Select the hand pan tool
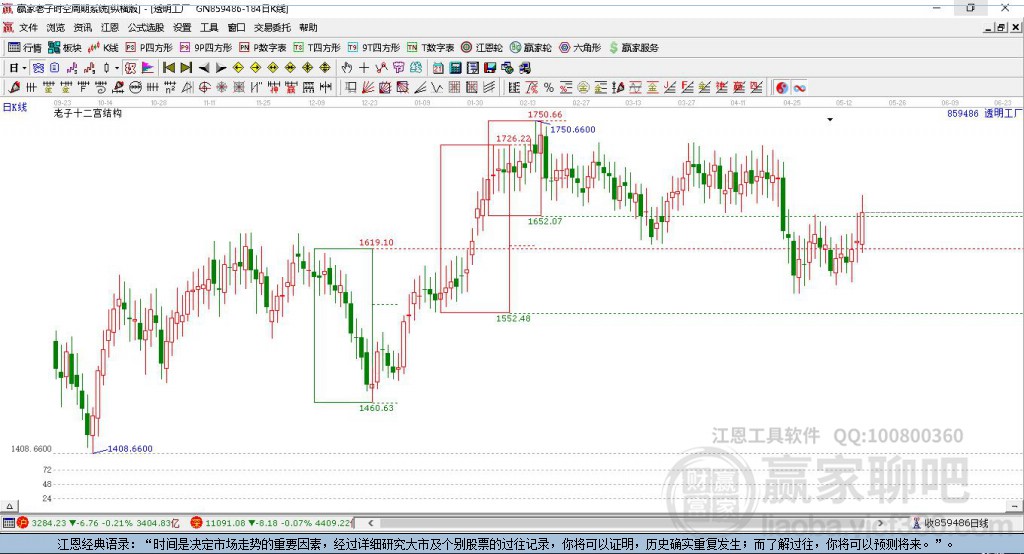 347,68
